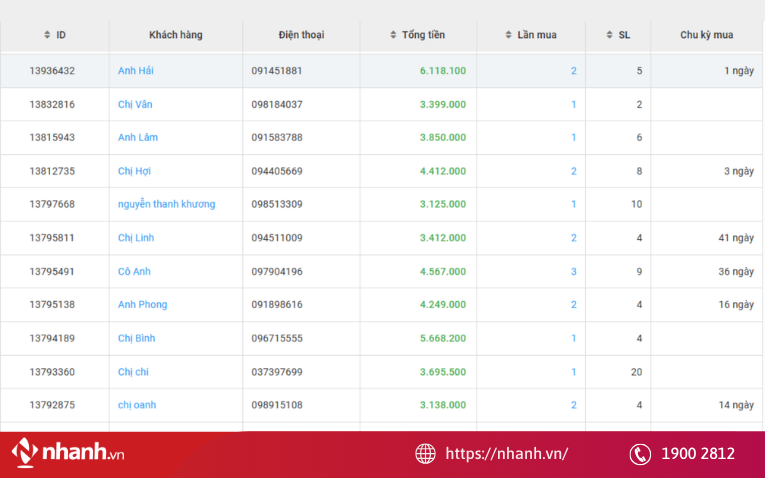
Task: Sort table by ID column arrows
Action: pyautogui.click(x=47, y=35)
